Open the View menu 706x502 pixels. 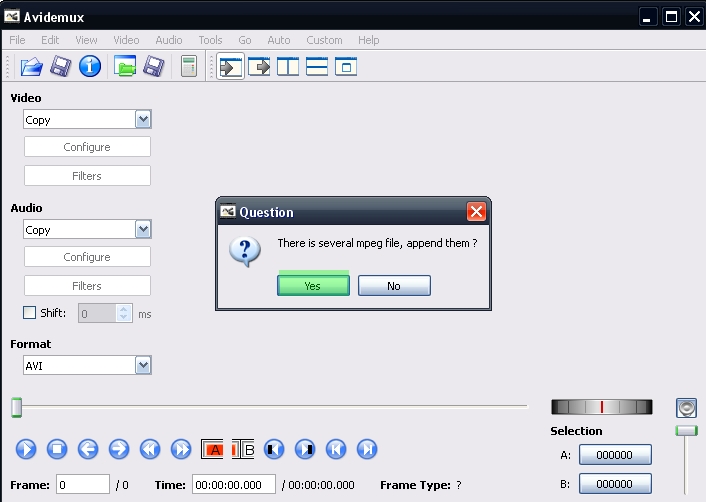(x=86, y=40)
